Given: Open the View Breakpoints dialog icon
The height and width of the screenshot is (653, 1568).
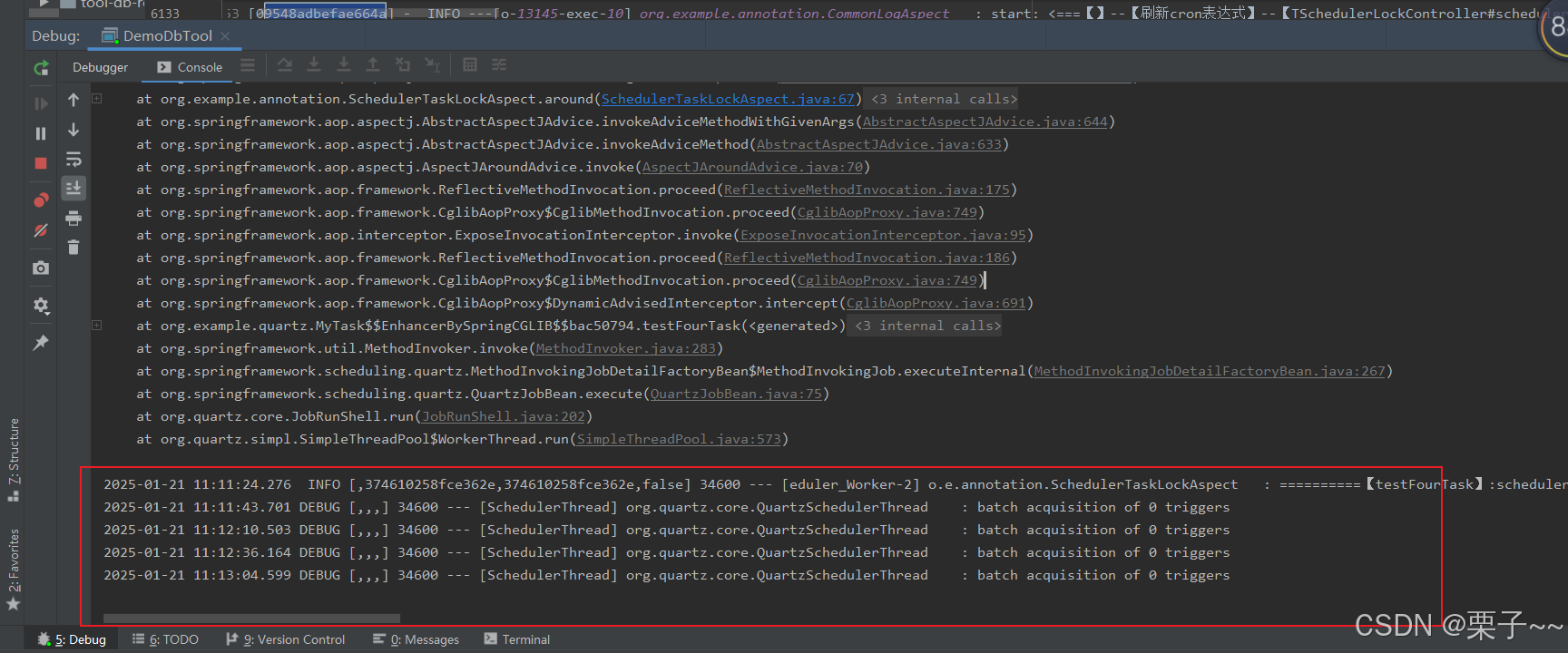Looking at the screenshot, I should click(x=41, y=200).
